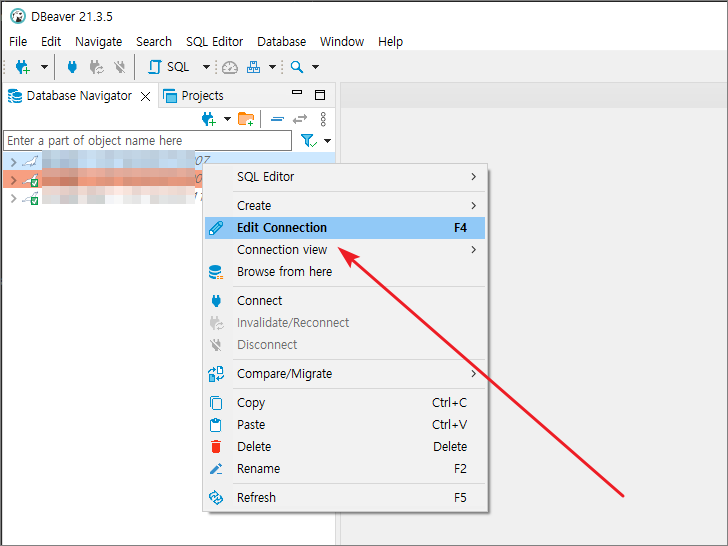Viewport: 728px width, 546px height.
Task: Open the navigator view menu dots icon
Action: pos(323,119)
